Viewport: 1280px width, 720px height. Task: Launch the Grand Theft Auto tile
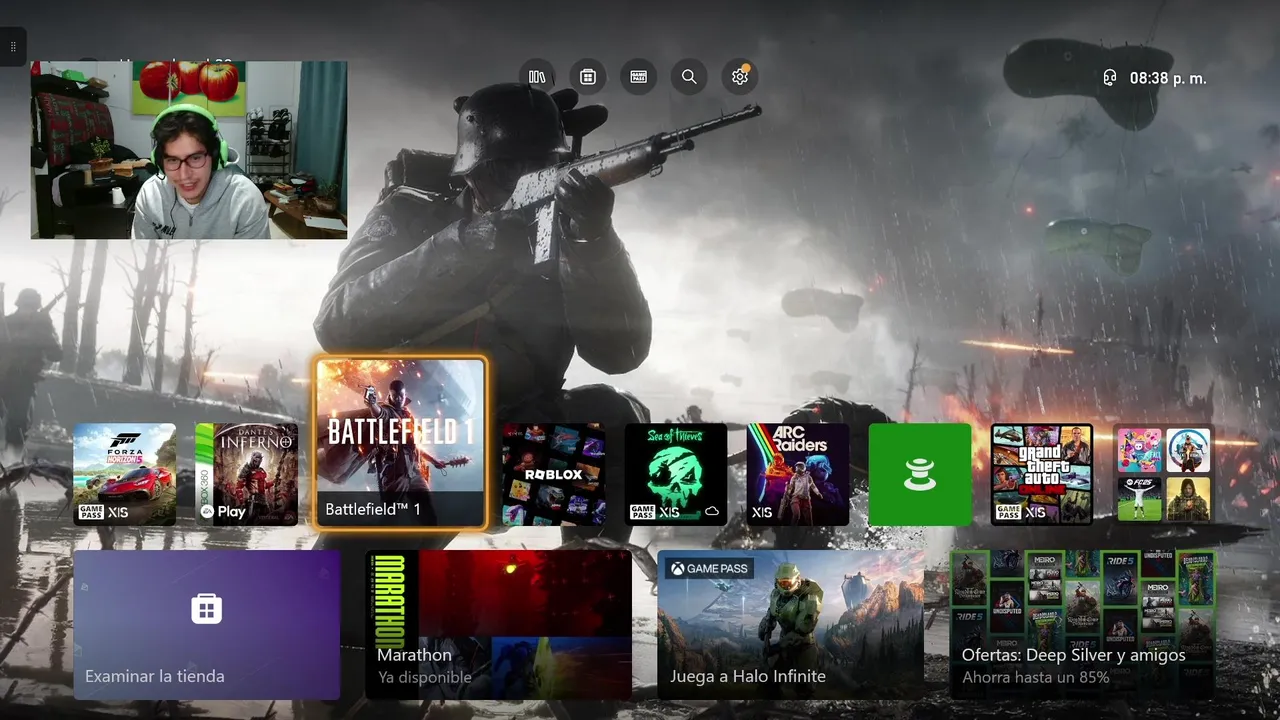[1042, 474]
